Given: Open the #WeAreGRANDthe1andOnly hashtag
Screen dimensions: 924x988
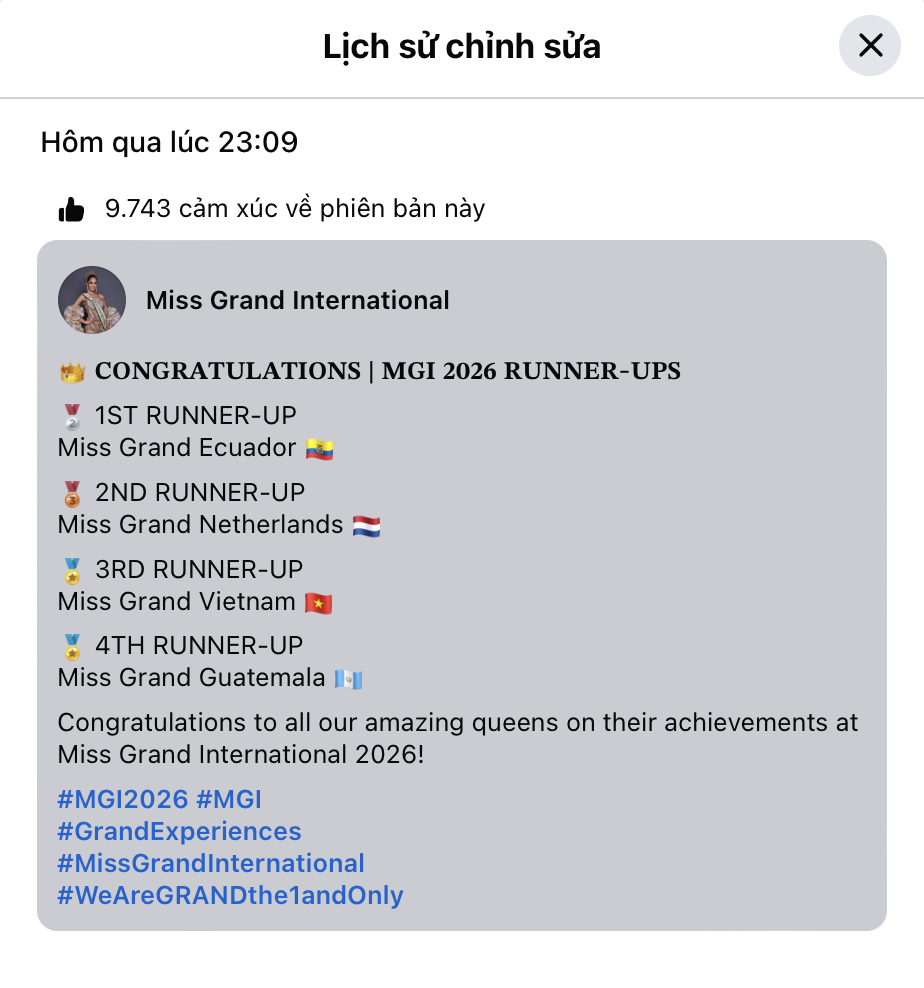Looking at the screenshot, I should 230,896.
